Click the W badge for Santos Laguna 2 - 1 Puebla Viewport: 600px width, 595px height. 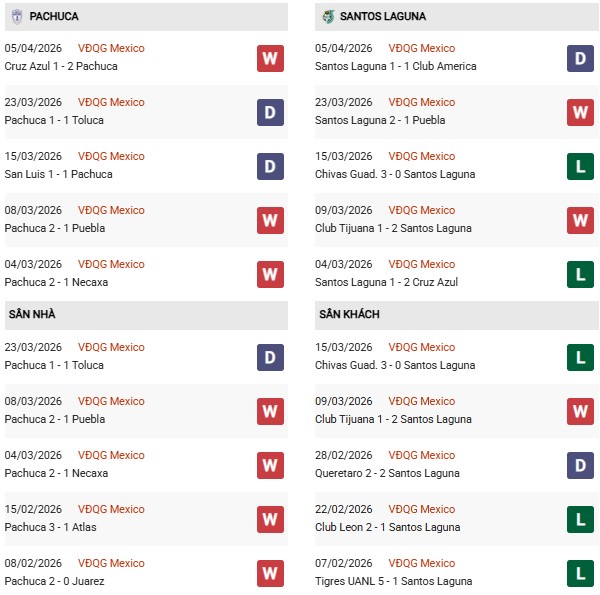pos(580,112)
